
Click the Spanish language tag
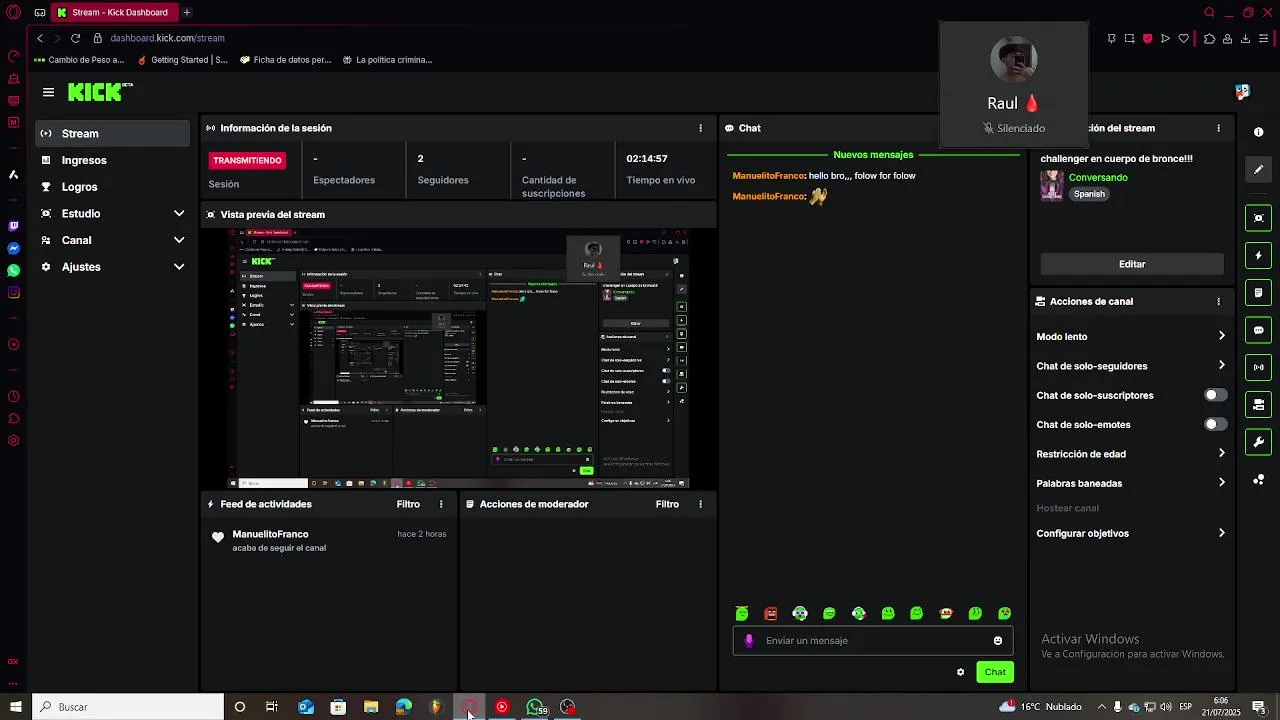pyautogui.click(x=1089, y=194)
